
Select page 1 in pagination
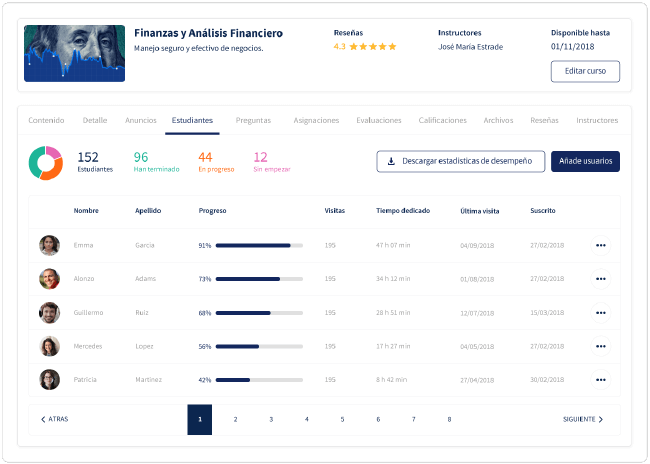click(x=199, y=419)
